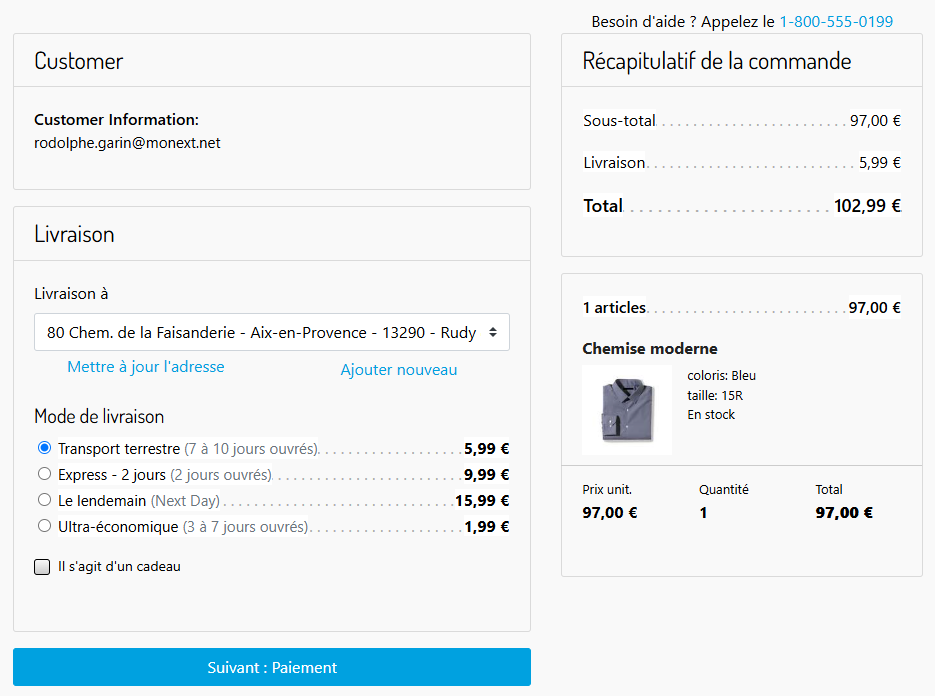This screenshot has width=935, height=696.
Task: Click the dropdown arrows on address selector
Action: tap(493, 333)
